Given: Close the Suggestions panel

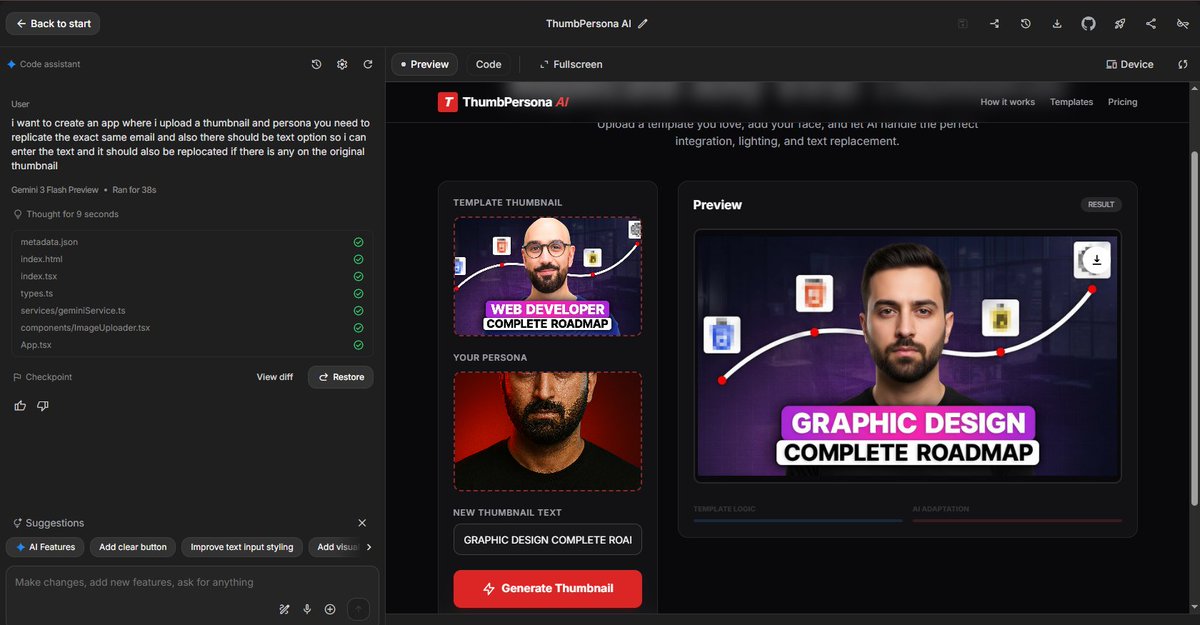Looking at the screenshot, I should 362,523.
